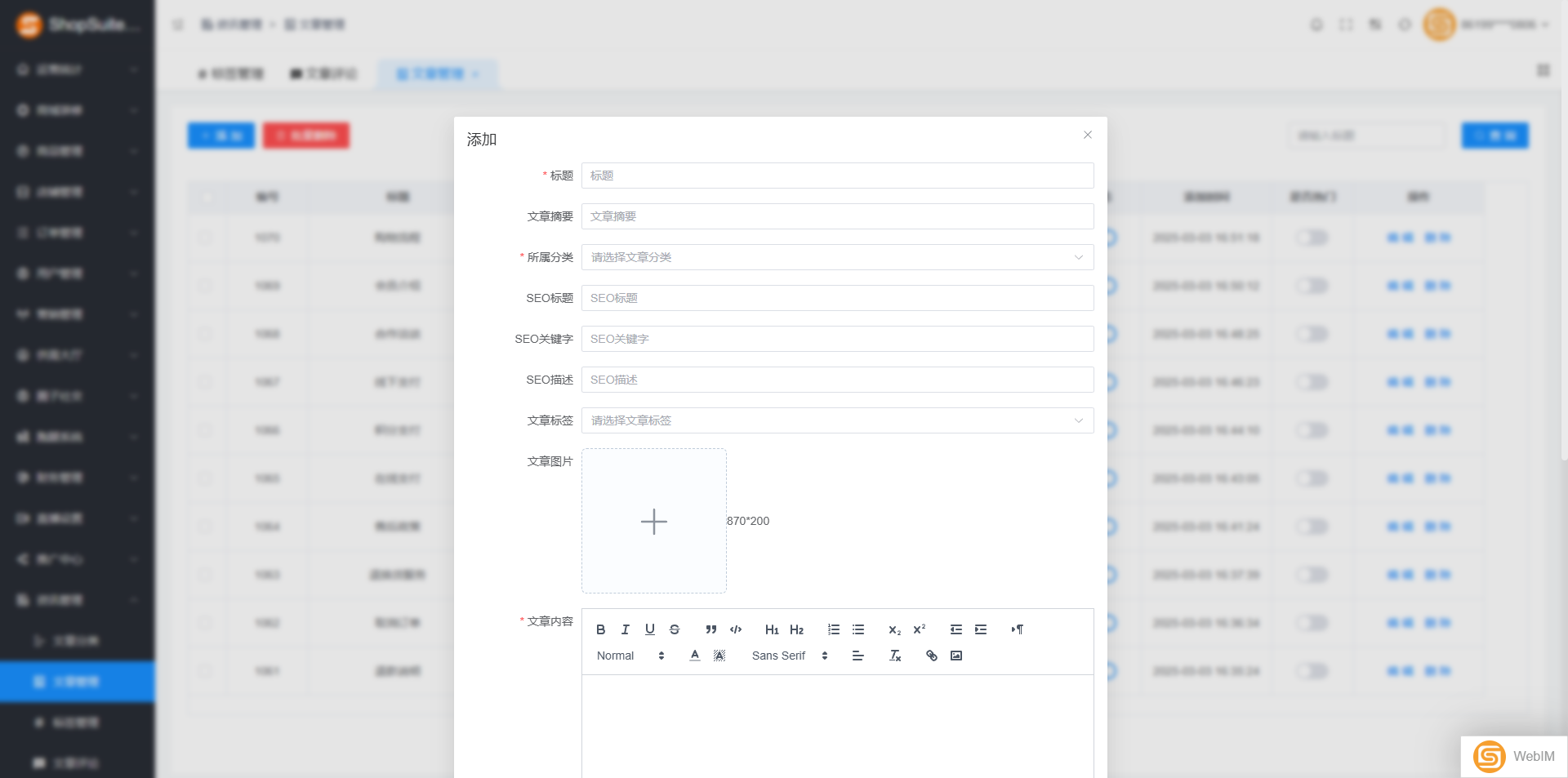1568x778 pixels.
Task: Open the text color picker
Action: (694, 656)
